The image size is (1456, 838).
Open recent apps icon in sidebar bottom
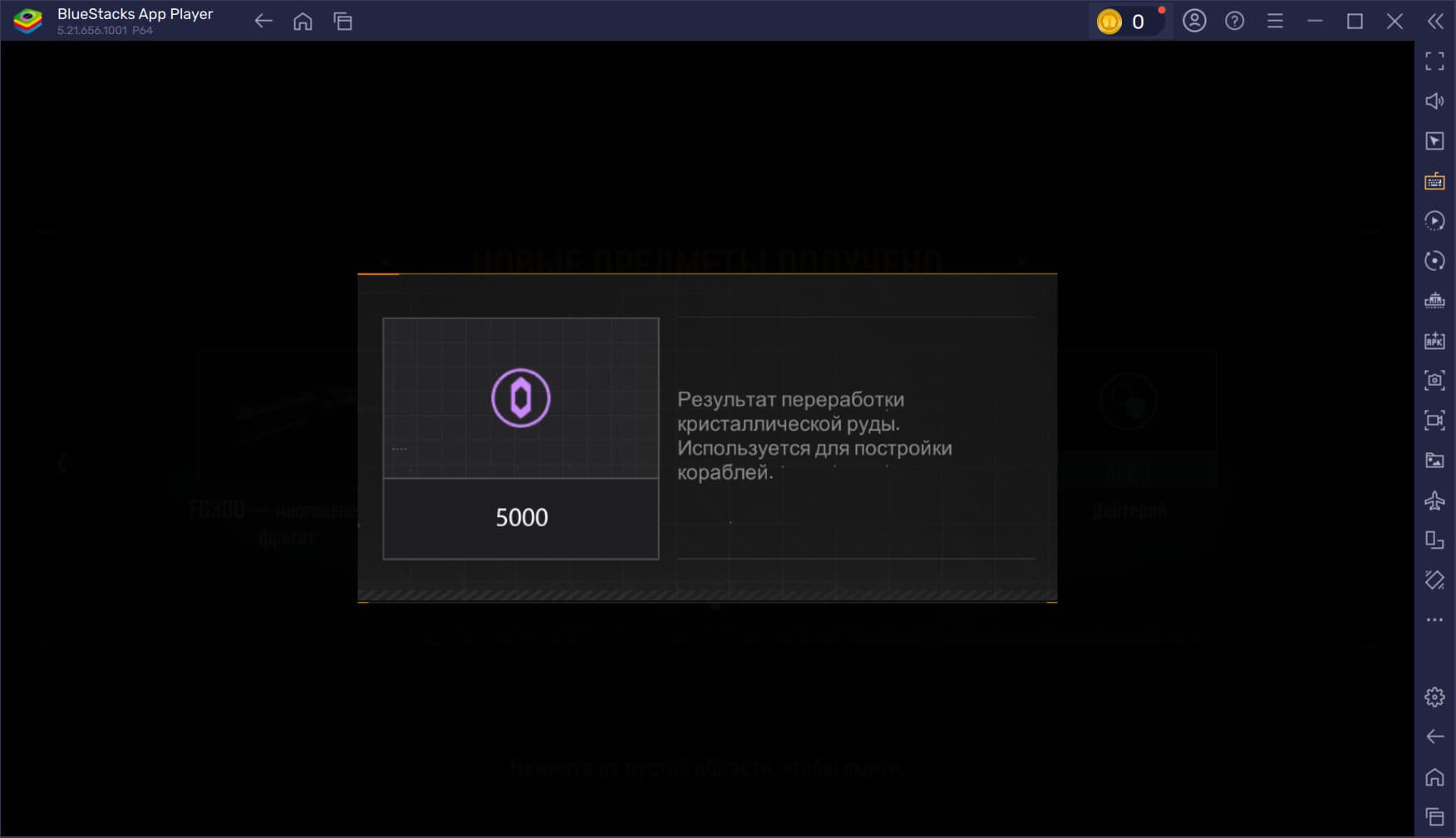(x=1434, y=816)
